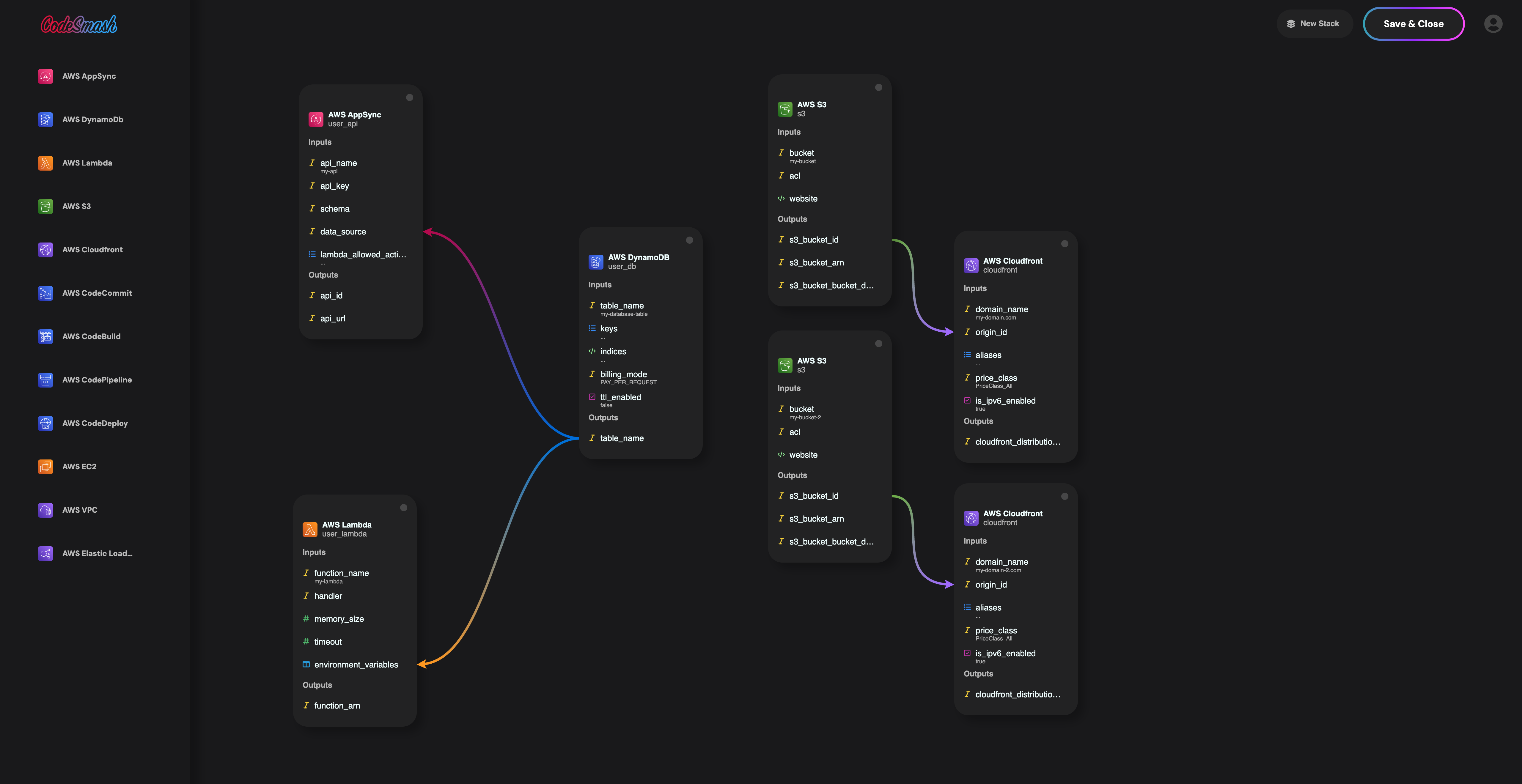Click the AWS DynamoDb sidebar icon
This screenshot has width=1522, height=784.
(x=45, y=119)
